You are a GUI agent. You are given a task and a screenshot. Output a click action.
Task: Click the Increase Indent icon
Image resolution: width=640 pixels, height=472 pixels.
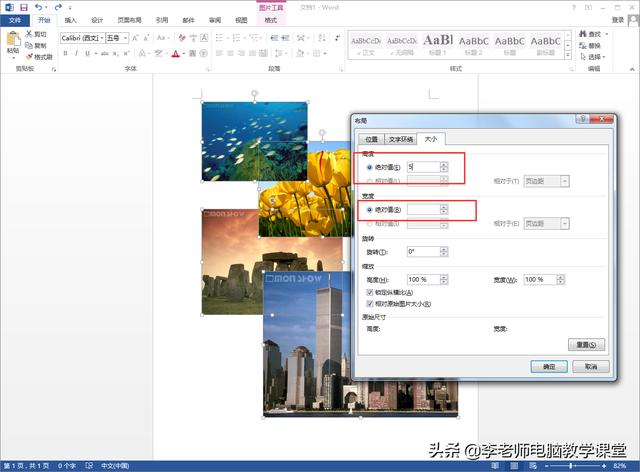(x=285, y=38)
